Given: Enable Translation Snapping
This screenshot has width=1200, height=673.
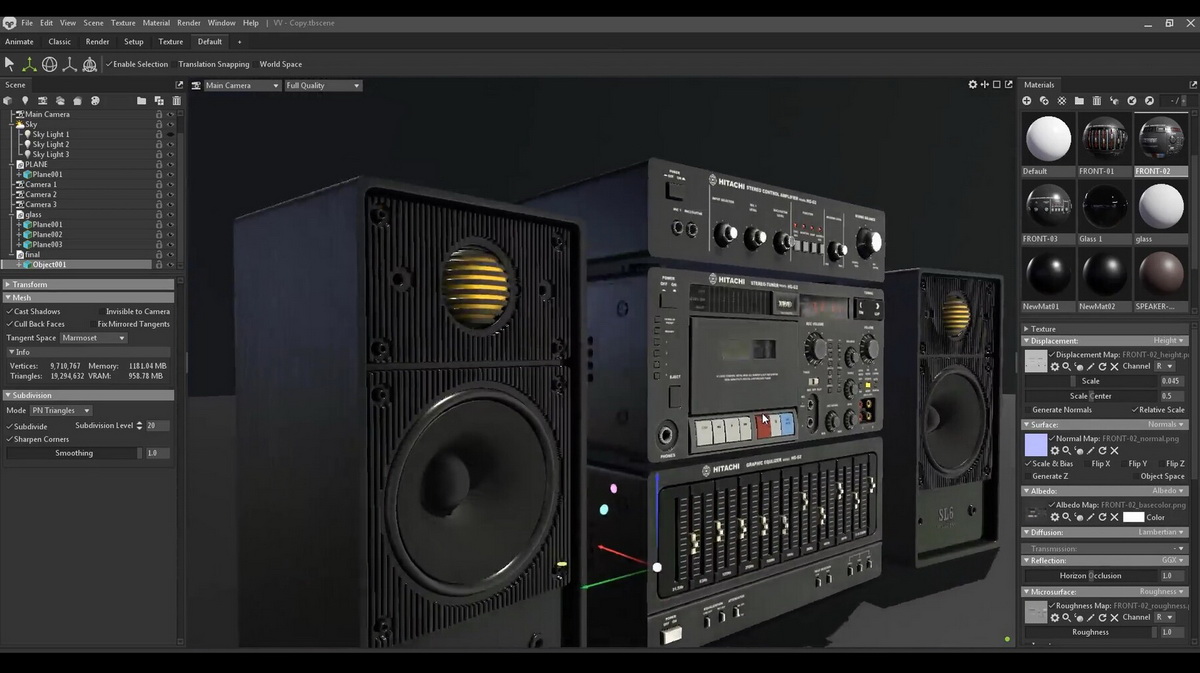Looking at the screenshot, I should click(x=213, y=64).
